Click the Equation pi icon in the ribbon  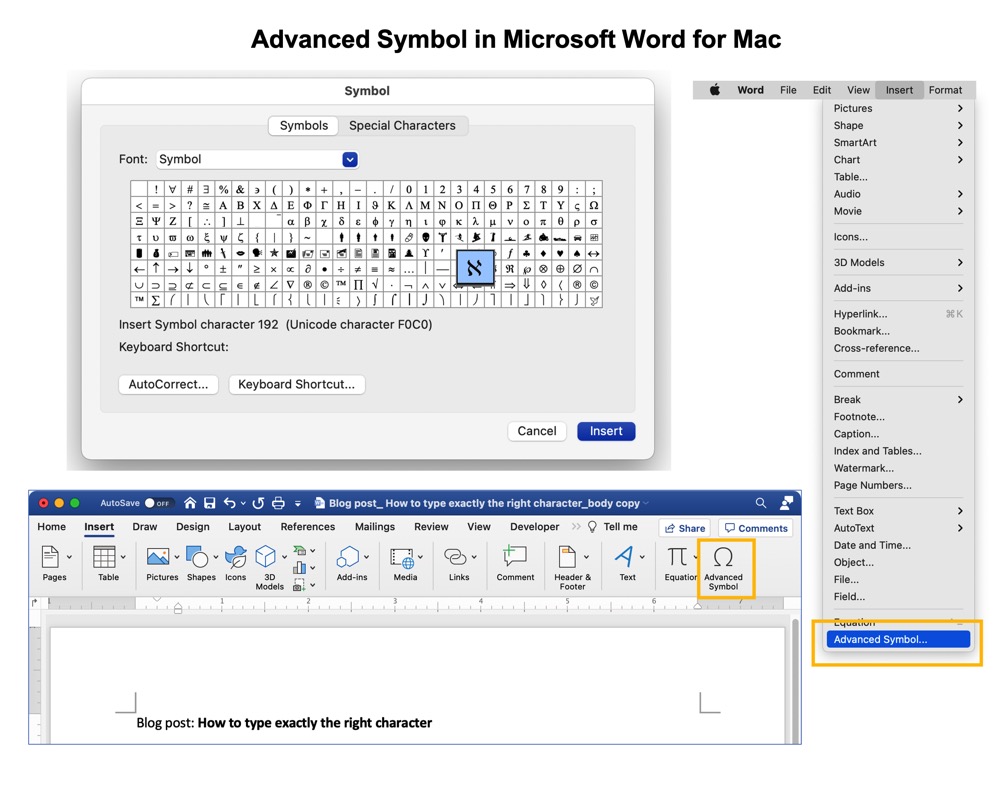click(x=677, y=556)
